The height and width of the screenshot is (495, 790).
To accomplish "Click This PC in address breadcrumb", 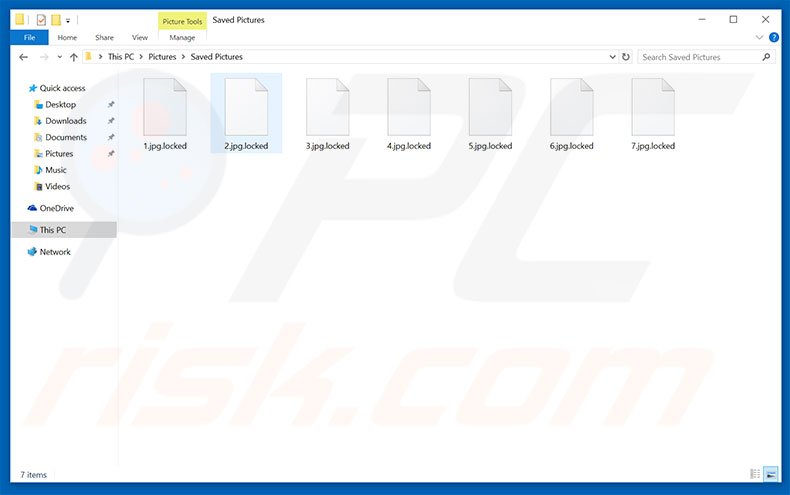I will [121, 57].
